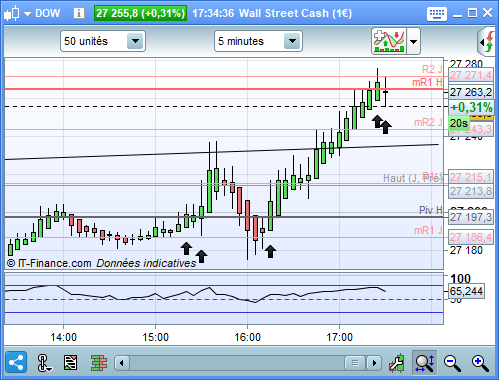Screen dimensions: 499x380
Task: Click the zoom out magnifier
Action: [x=452, y=363]
